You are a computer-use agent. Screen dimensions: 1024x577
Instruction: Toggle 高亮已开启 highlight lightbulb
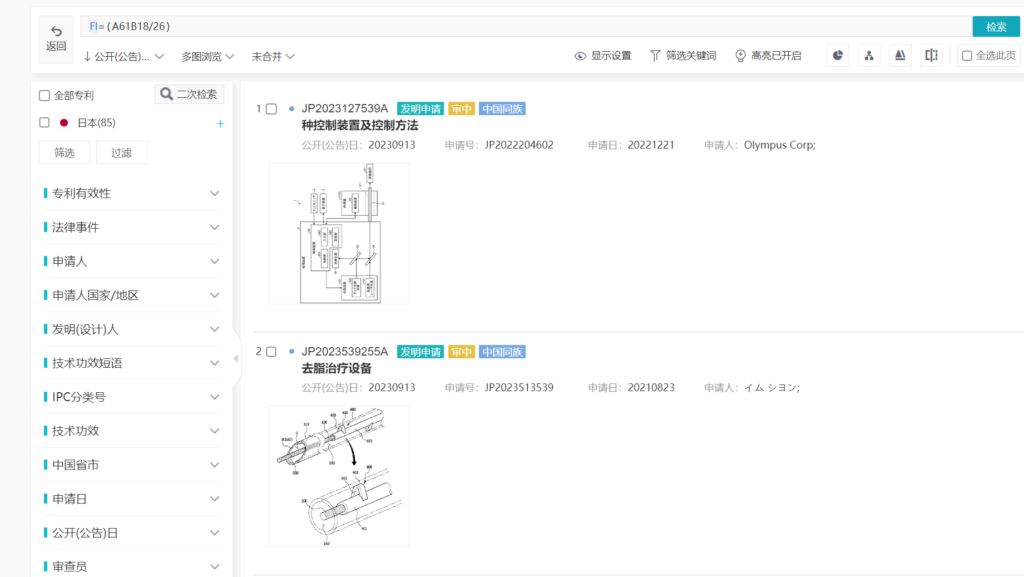(x=768, y=56)
